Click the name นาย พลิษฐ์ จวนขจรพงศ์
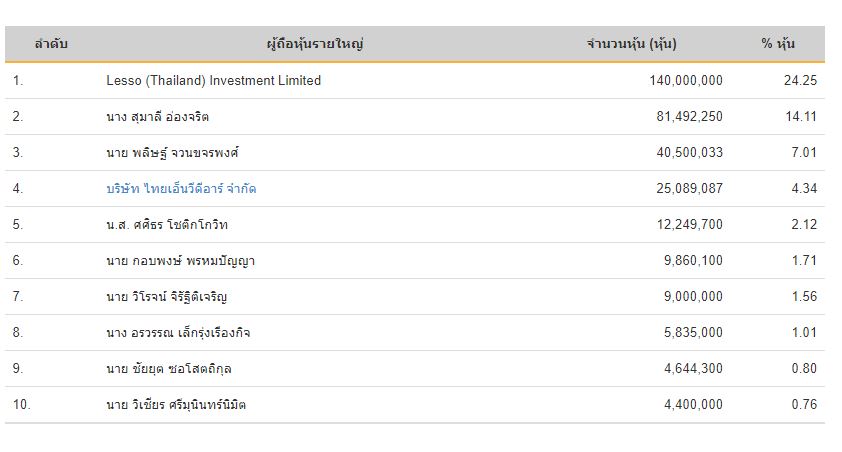Image resolution: width=842 pixels, height=452 pixels. (172, 152)
